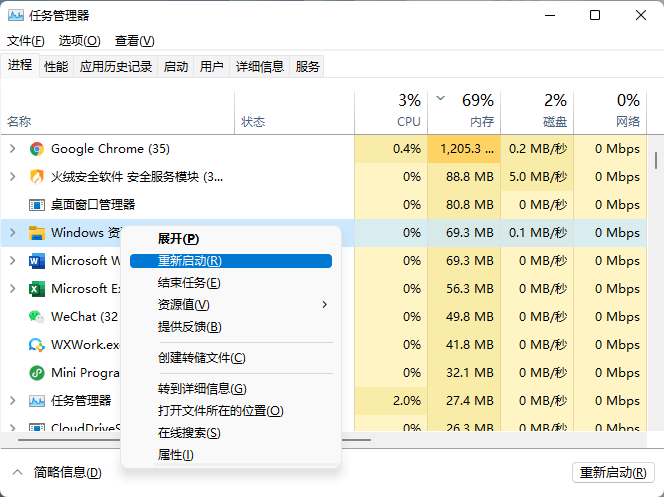Open the 文件(F) menu
The image size is (664, 497).
click(x=26, y=41)
